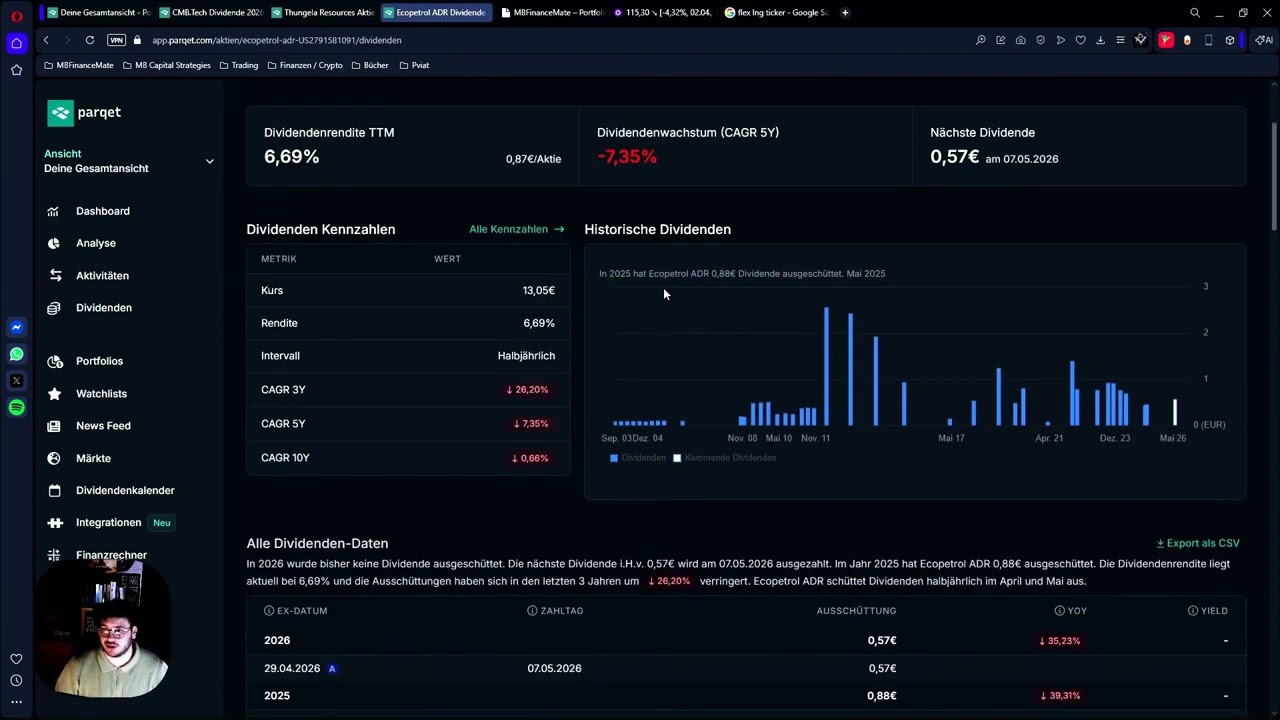Open the Dividenden coins icon
This screenshot has width=1280, height=720.
(54, 308)
